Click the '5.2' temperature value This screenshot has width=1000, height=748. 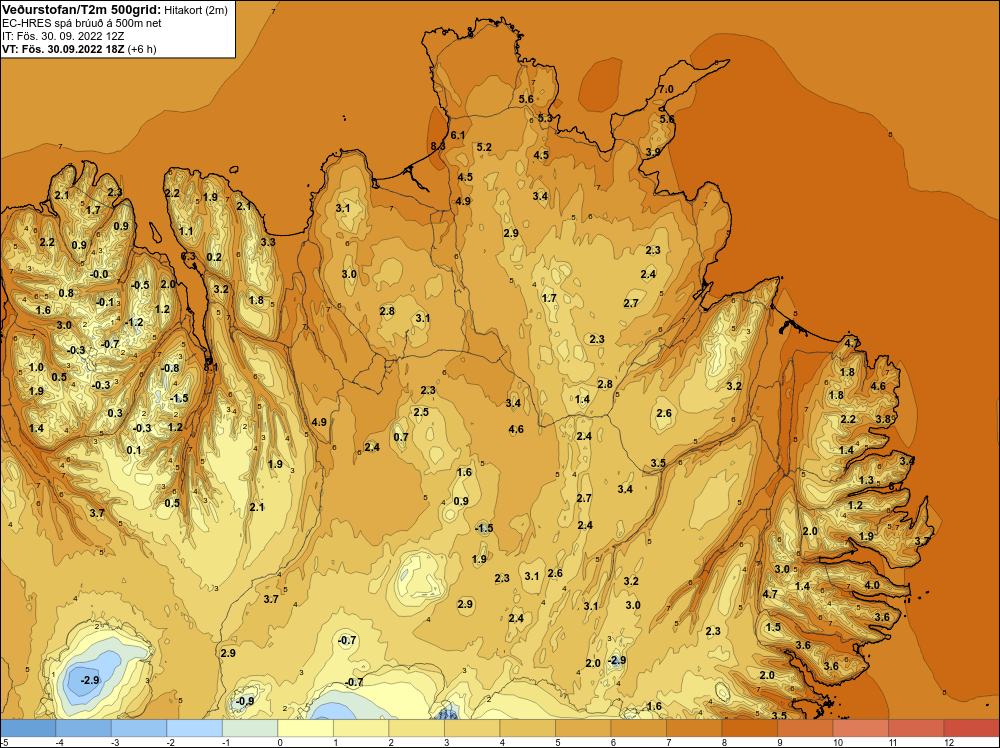[x=484, y=147]
